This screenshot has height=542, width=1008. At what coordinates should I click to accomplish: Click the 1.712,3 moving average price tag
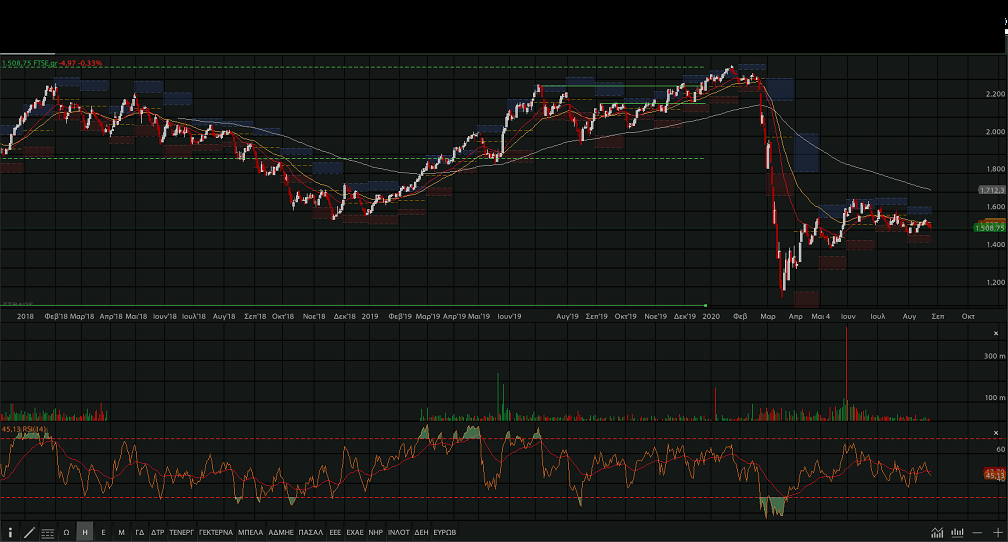click(x=991, y=189)
